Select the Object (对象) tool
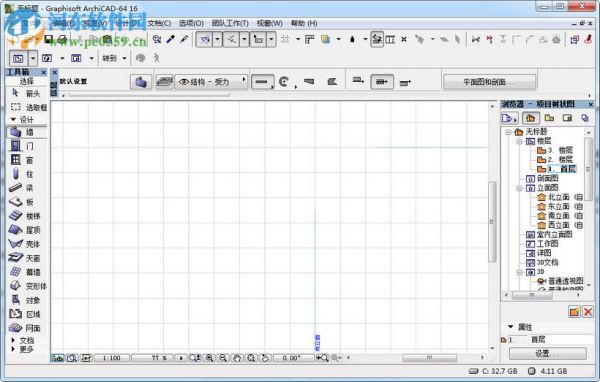 (x=26, y=300)
